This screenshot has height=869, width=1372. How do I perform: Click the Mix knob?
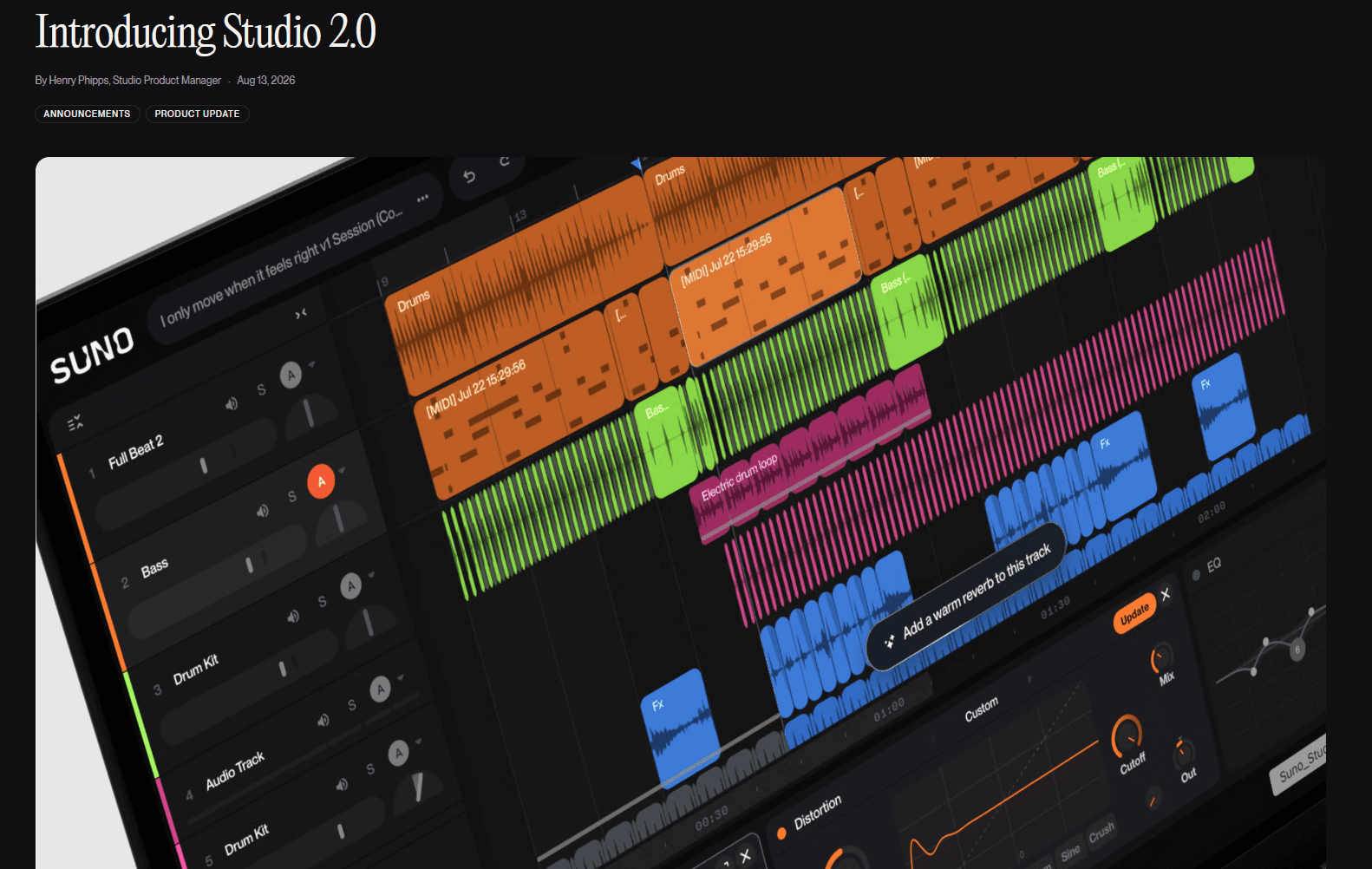1160,657
